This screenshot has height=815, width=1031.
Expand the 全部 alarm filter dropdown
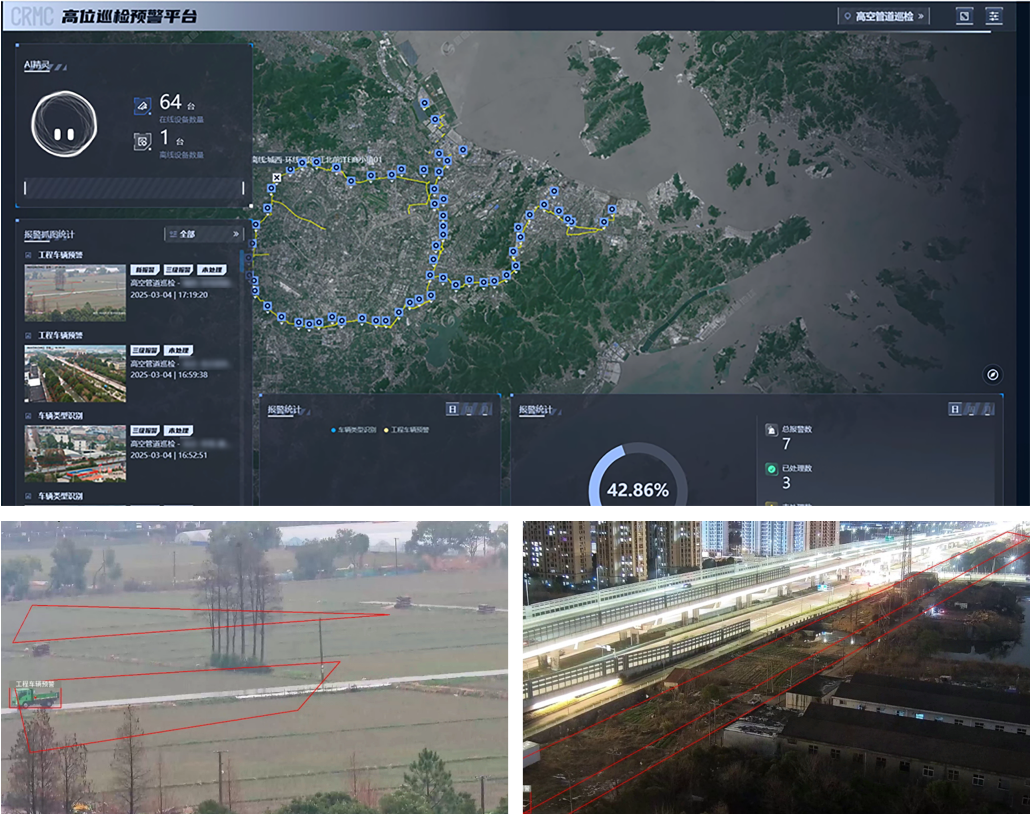tap(204, 234)
